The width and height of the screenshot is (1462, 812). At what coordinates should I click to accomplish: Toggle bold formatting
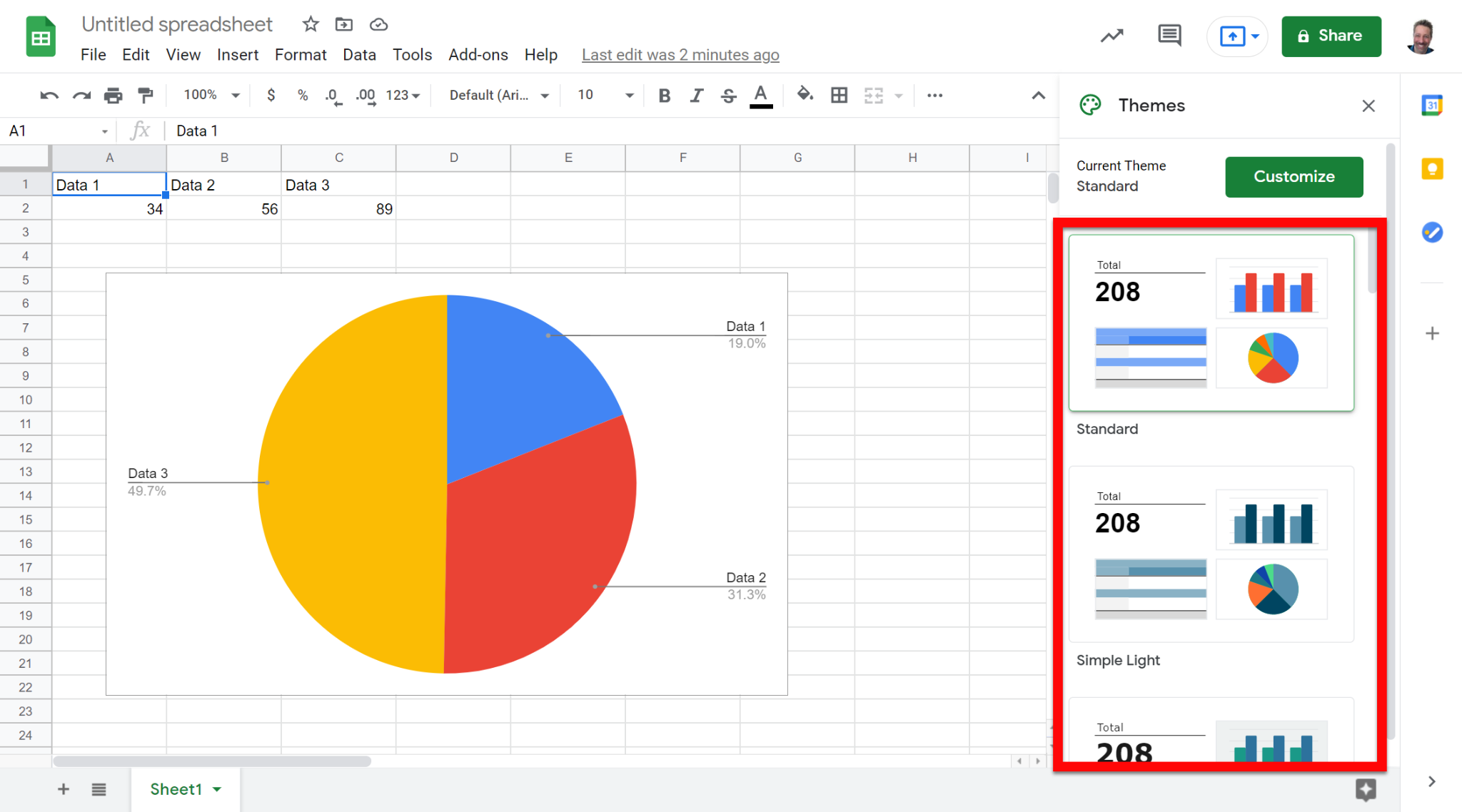pyautogui.click(x=664, y=95)
